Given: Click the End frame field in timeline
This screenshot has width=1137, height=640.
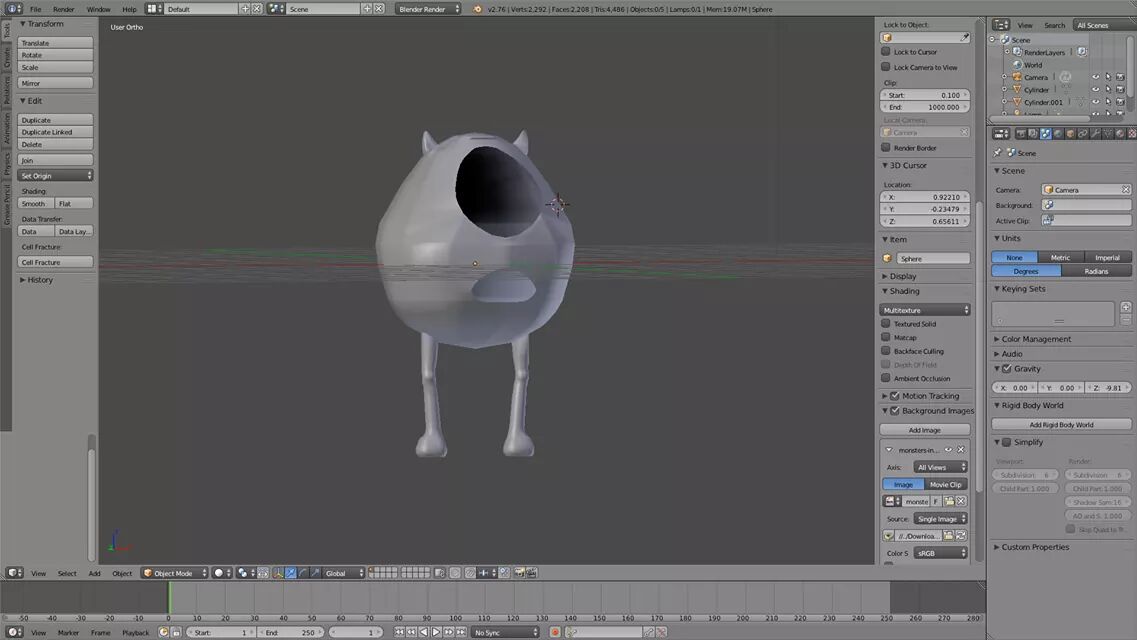Looking at the screenshot, I should click(x=292, y=632).
